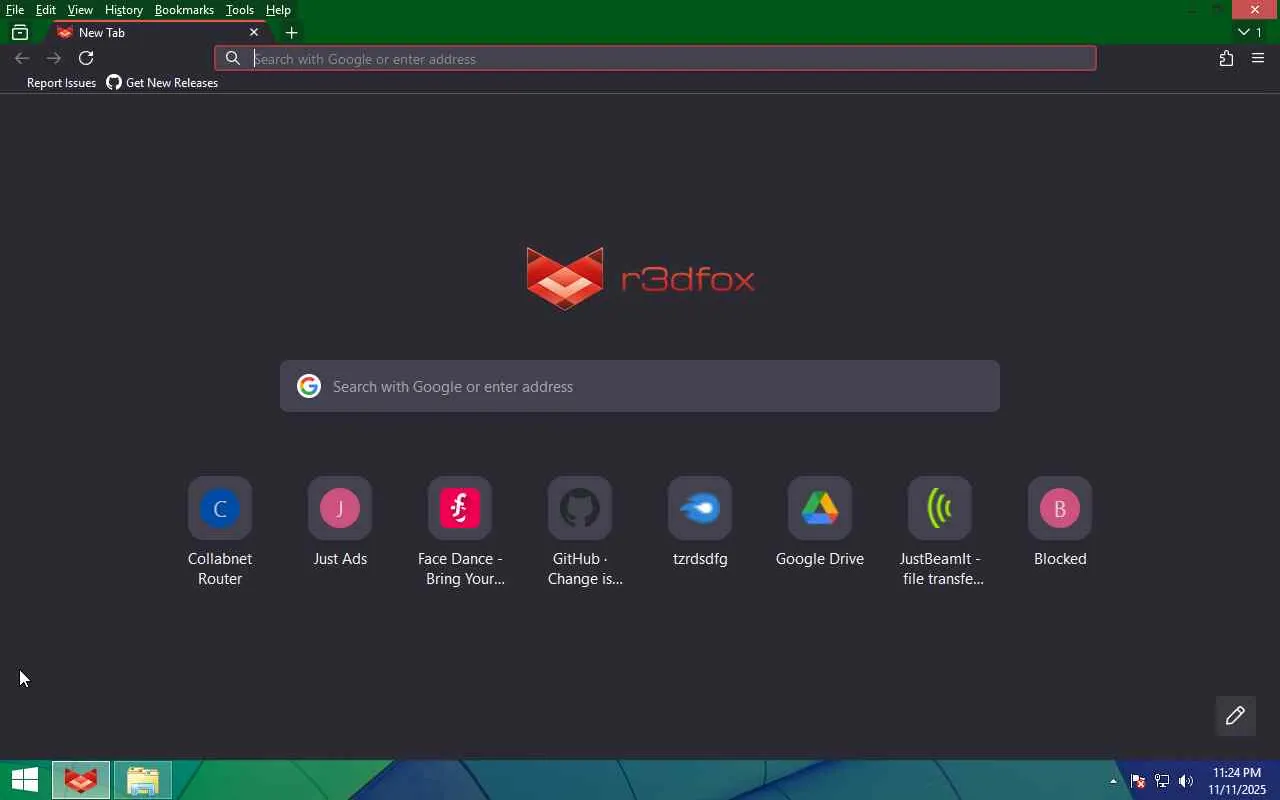Screen dimensions: 1280x800
Task: Click the r3dfox taskbar icon
Action: tap(81, 780)
